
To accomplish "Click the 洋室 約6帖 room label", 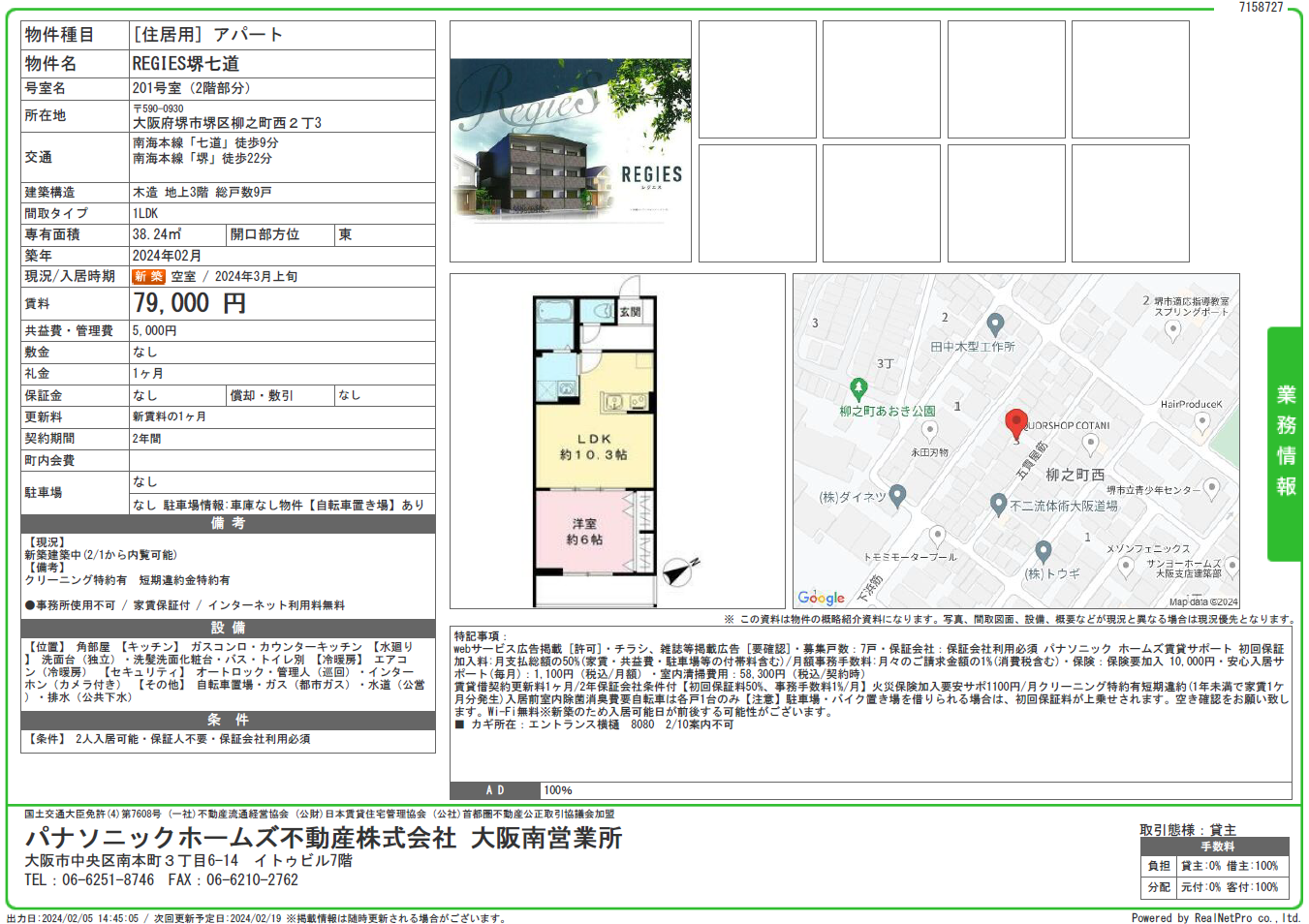I will (584, 532).
